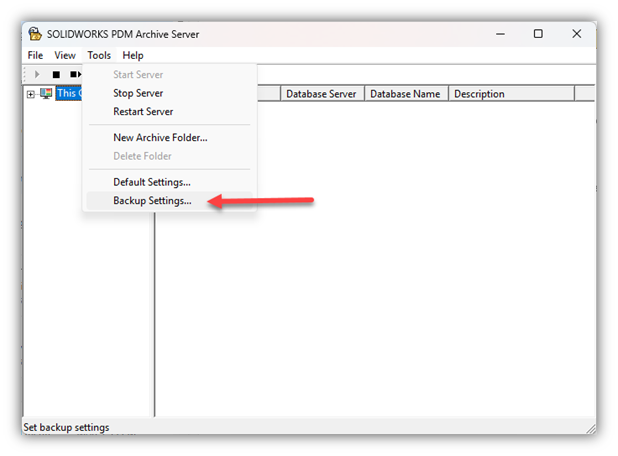The height and width of the screenshot is (456, 618).
Task: Open the Help menu
Action: click(x=133, y=55)
